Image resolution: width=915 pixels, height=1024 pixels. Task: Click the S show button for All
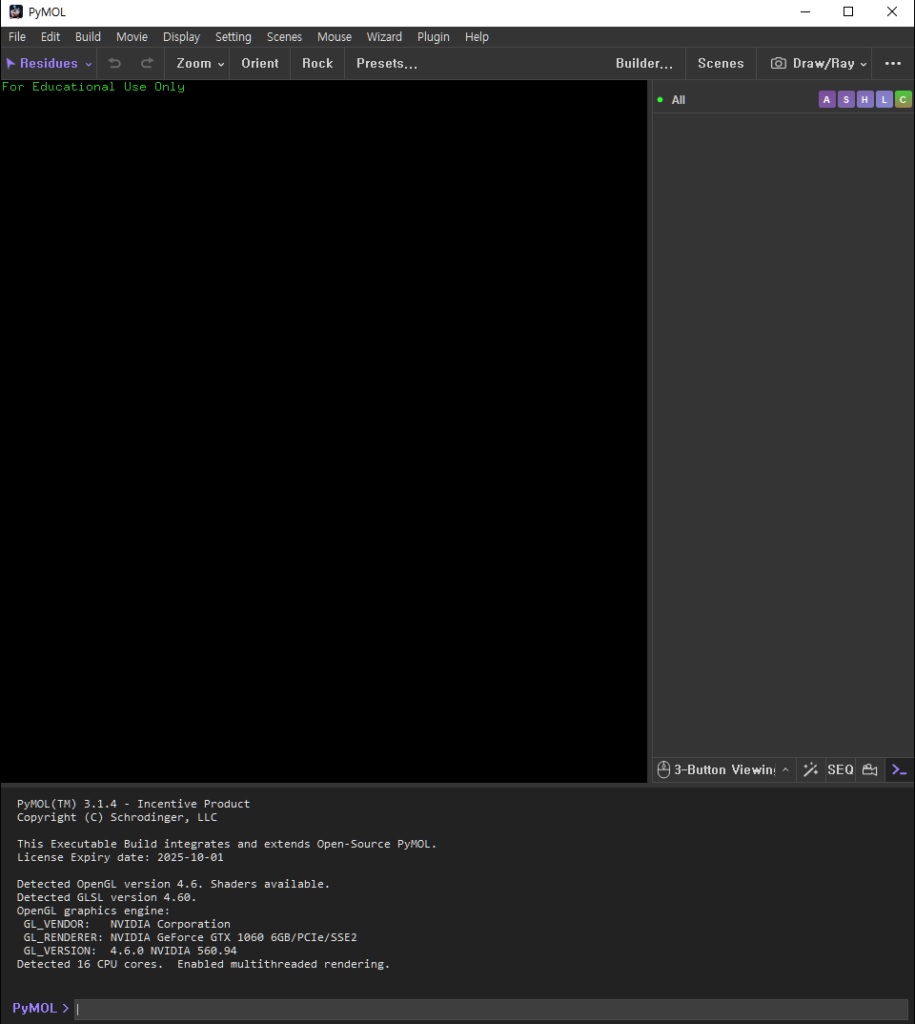point(846,99)
